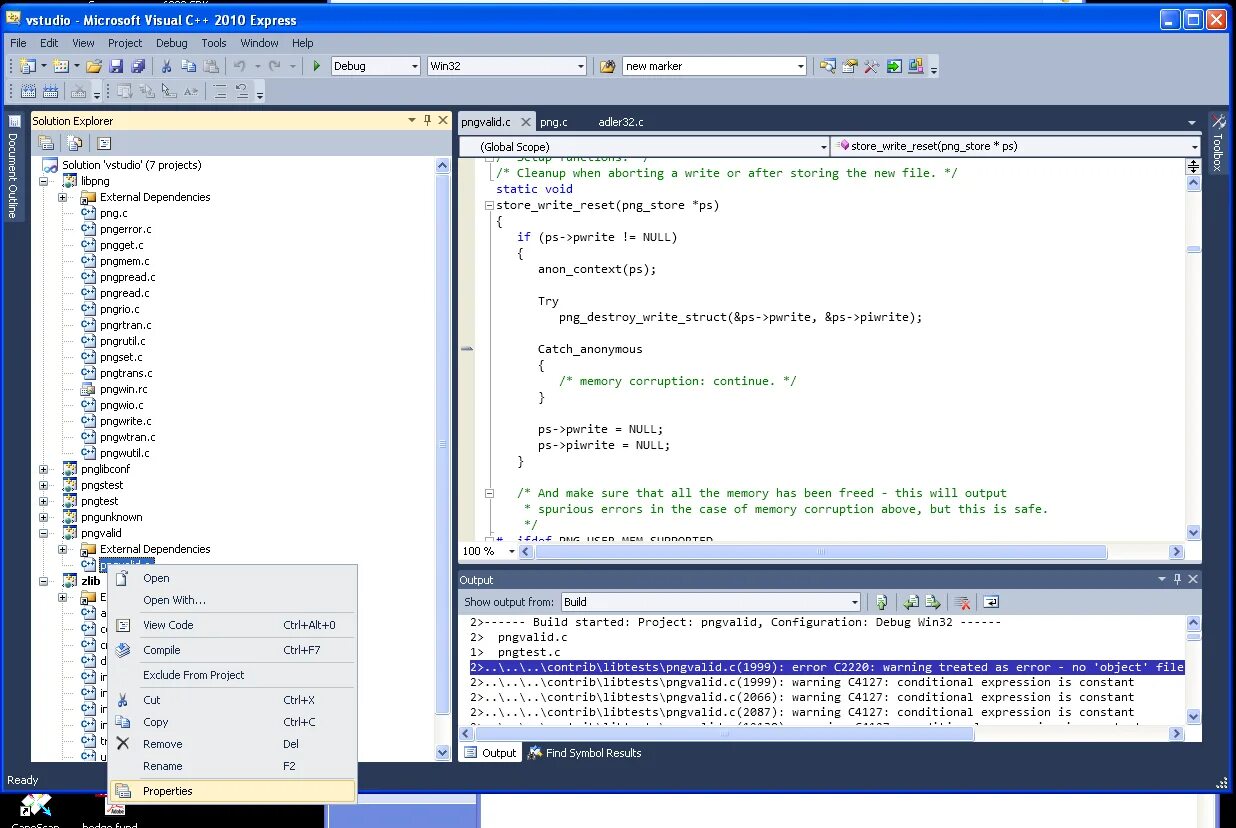Click the Add New Item toolbar icon

pyautogui.click(x=60, y=66)
